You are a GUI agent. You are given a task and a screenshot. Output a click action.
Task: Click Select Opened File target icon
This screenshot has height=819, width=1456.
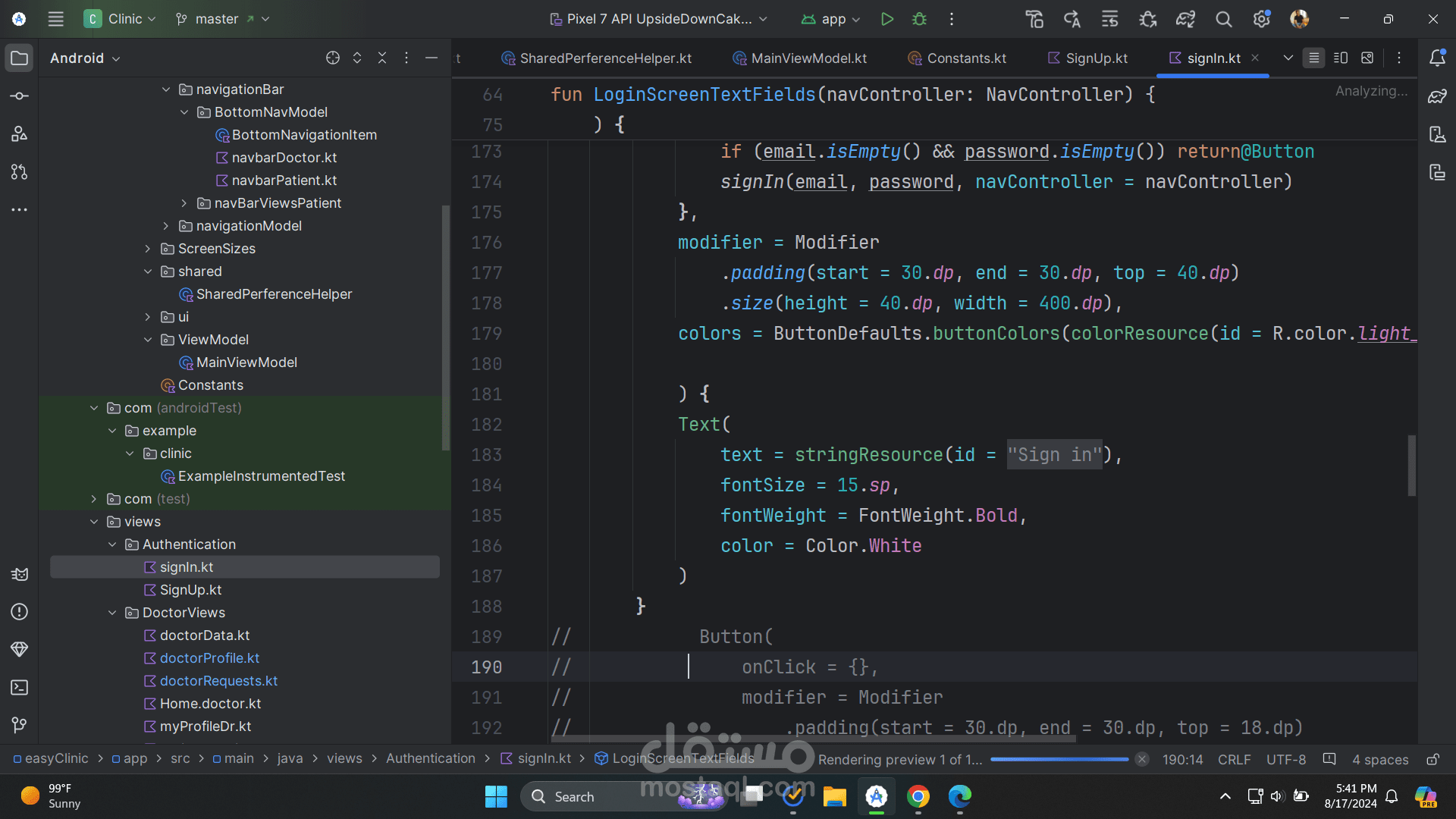332,58
